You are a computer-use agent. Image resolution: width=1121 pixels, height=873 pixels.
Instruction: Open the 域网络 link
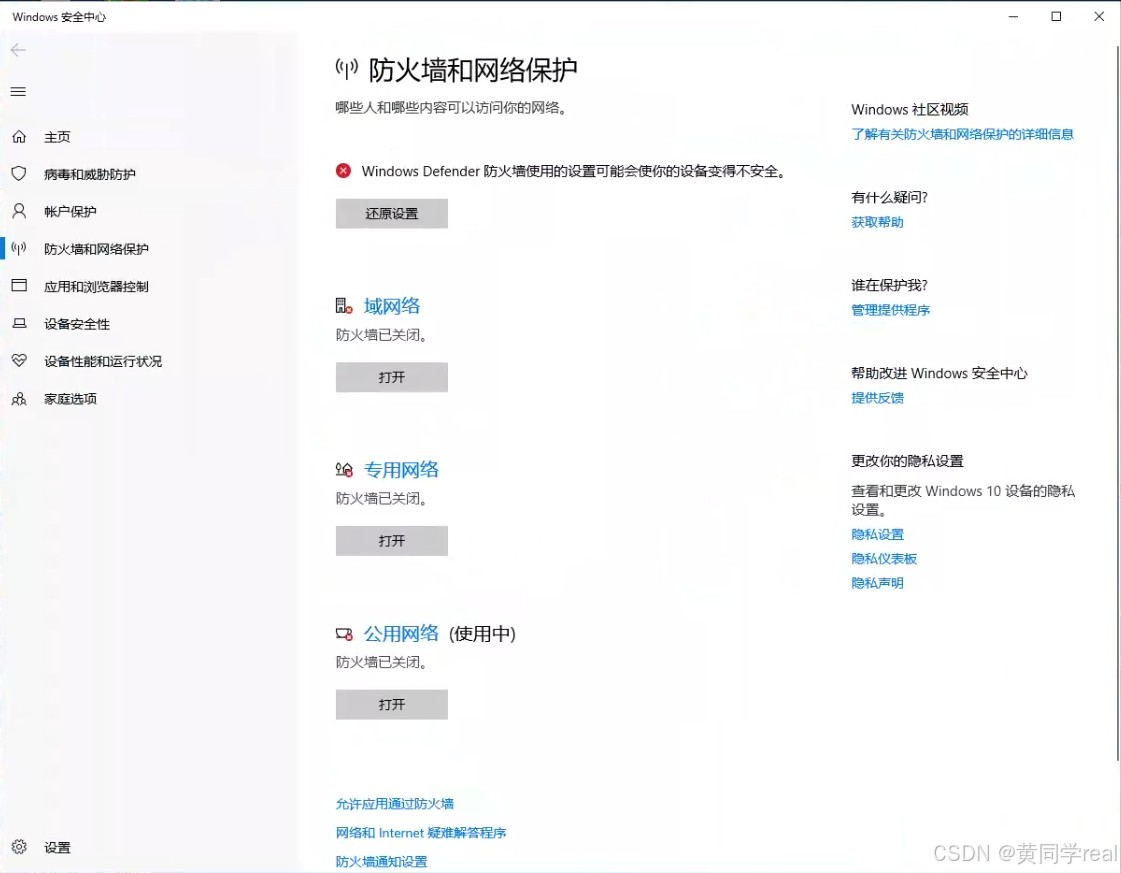(392, 306)
